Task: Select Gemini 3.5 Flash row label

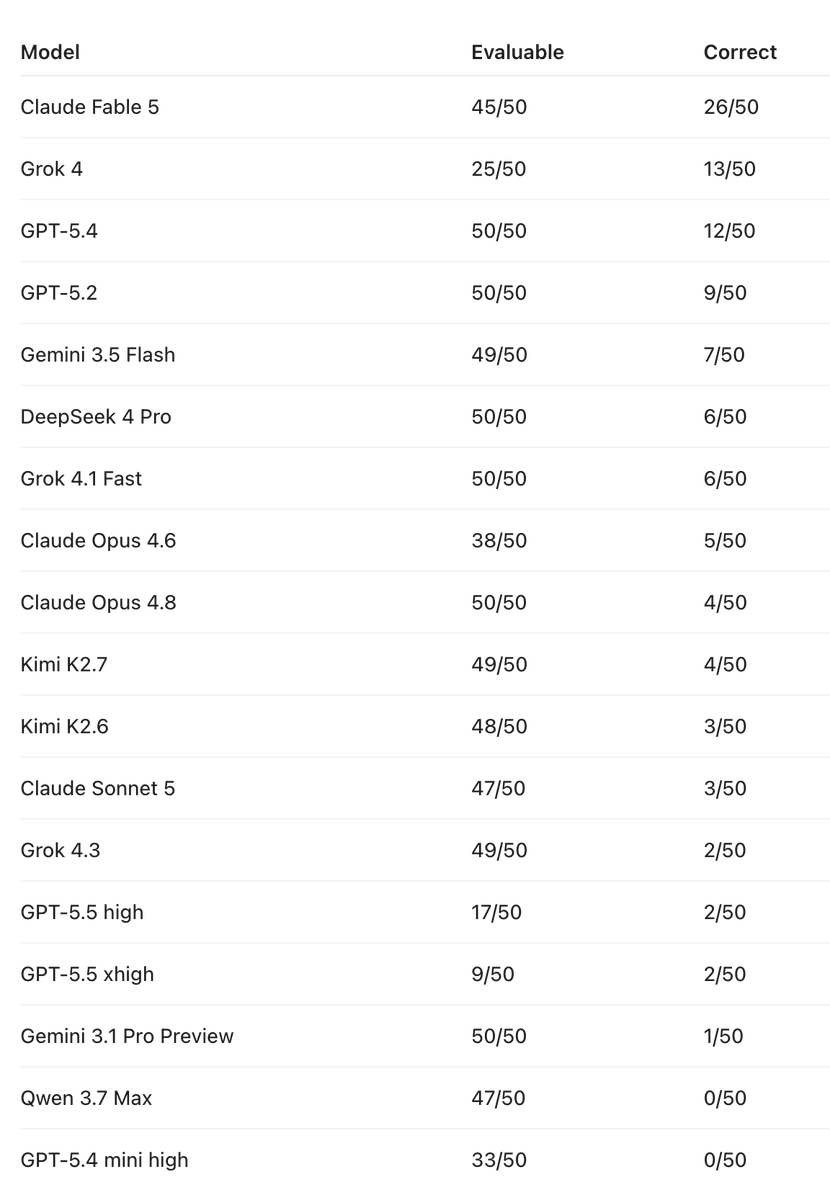Action: click(98, 355)
